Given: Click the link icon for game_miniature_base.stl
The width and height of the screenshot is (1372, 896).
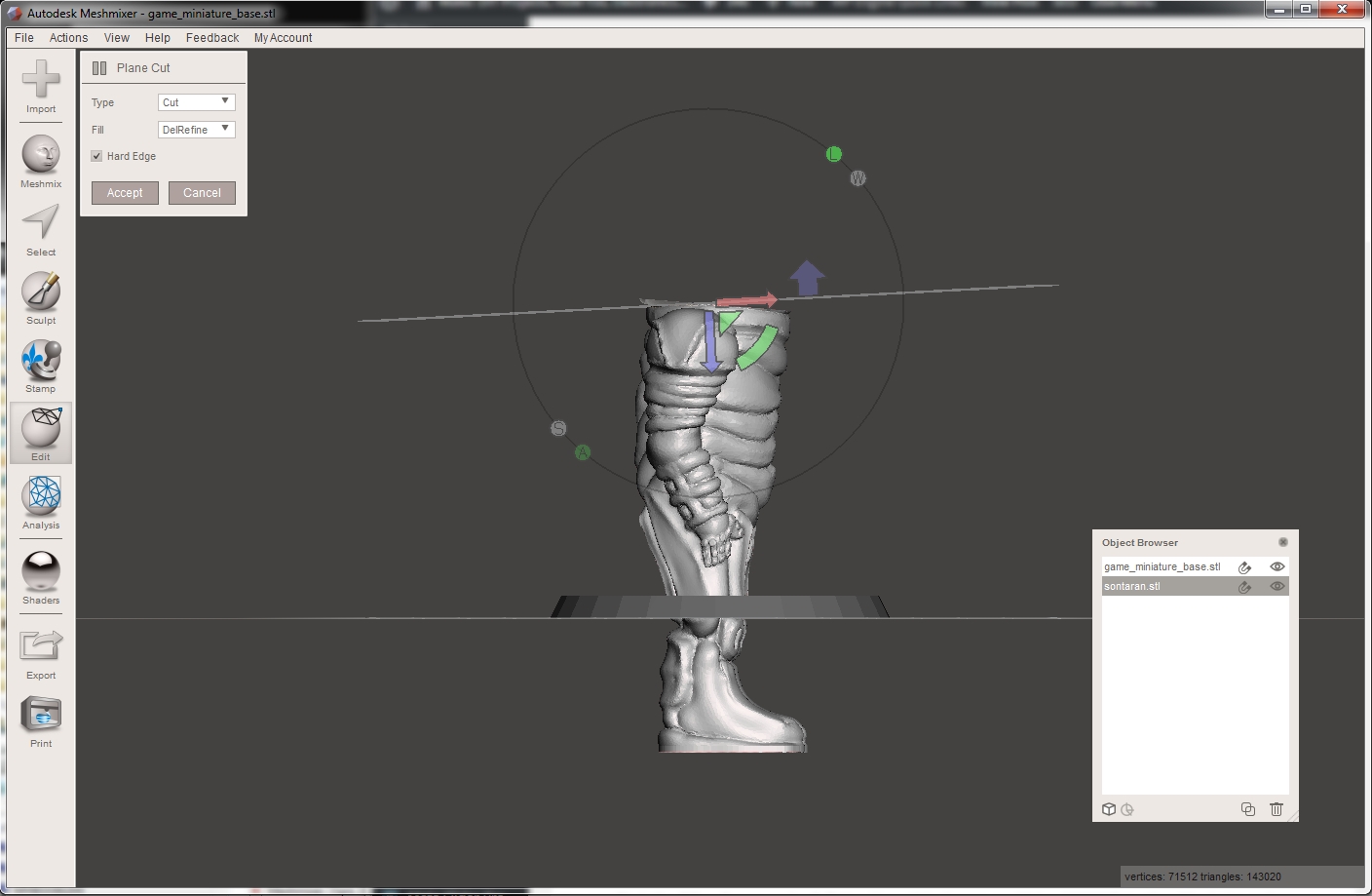Looking at the screenshot, I should tap(1244, 567).
